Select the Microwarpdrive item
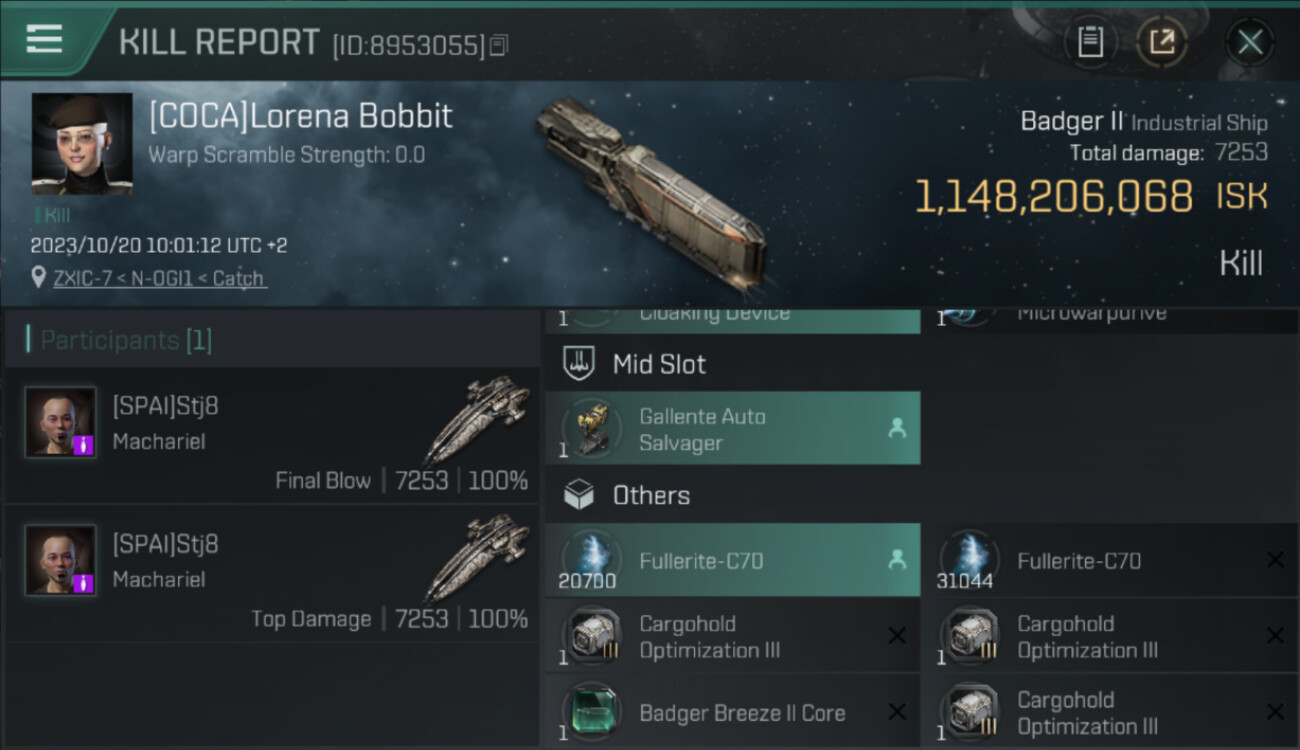Image resolution: width=1300 pixels, height=750 pixels. pos(1110,320)
